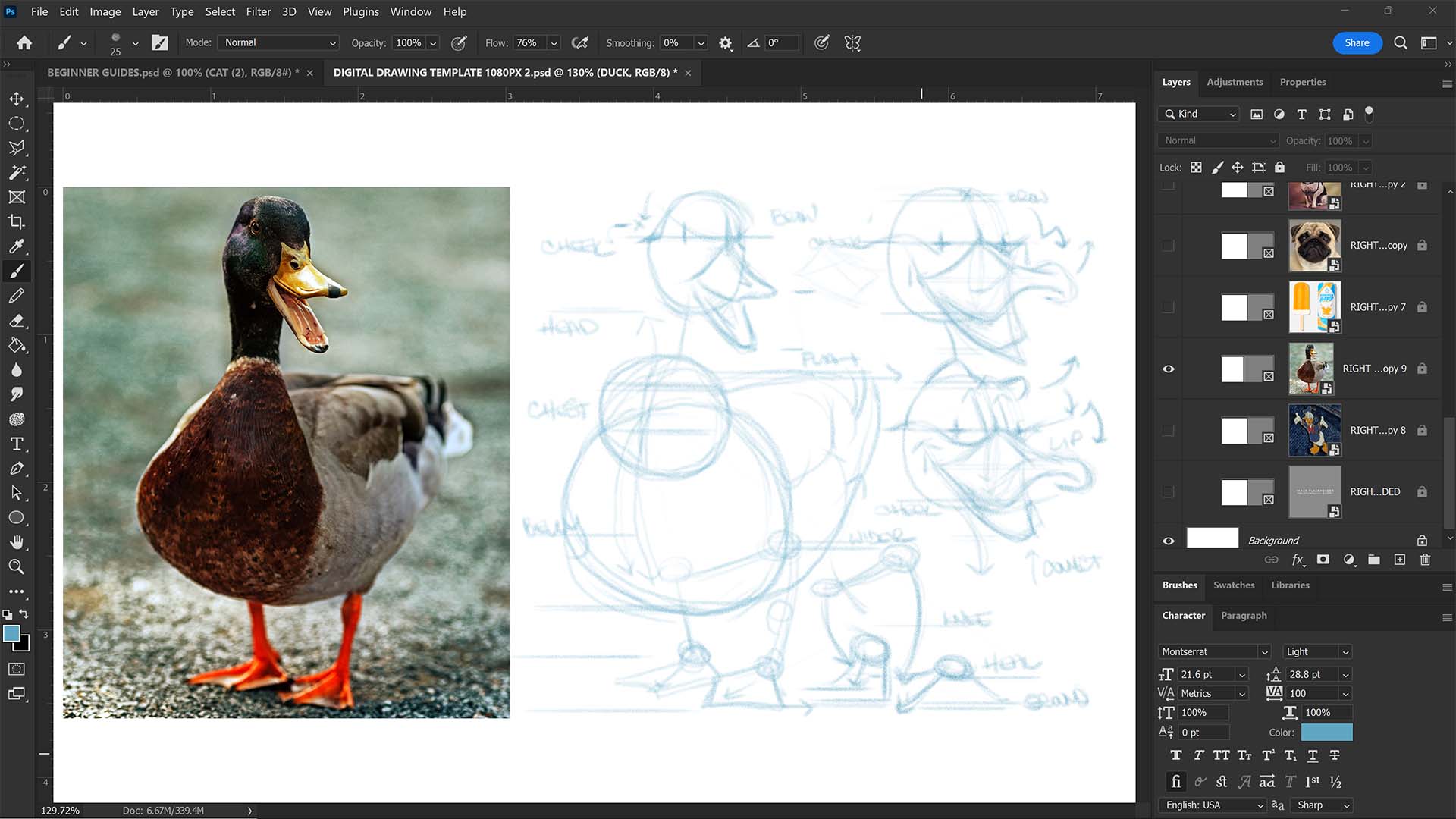
Task: Select the Horizontal Type tool
Action: pyautogui.click(x=17, y=444)
